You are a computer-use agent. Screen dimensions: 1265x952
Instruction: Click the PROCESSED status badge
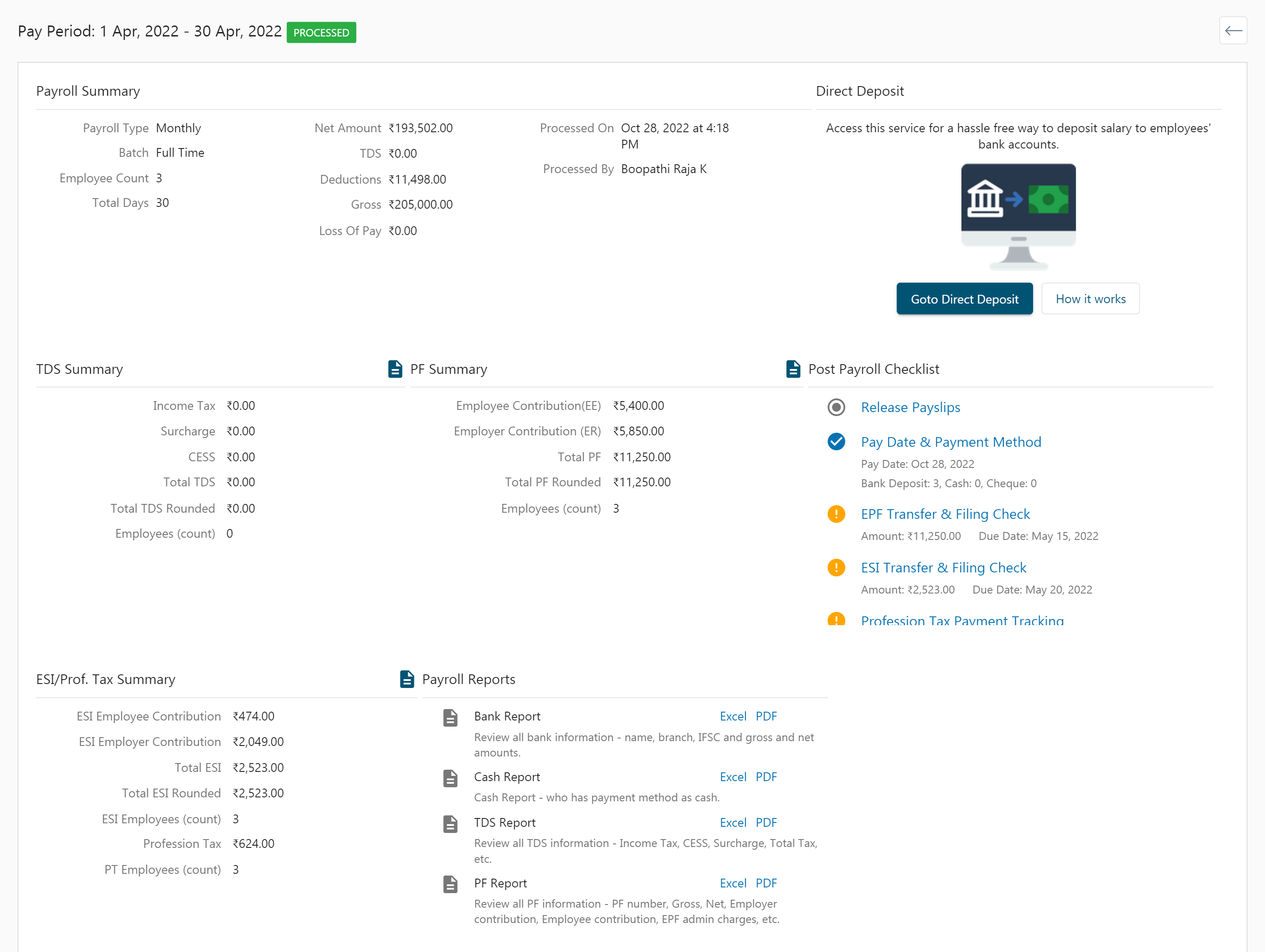(x=321, y=33)
